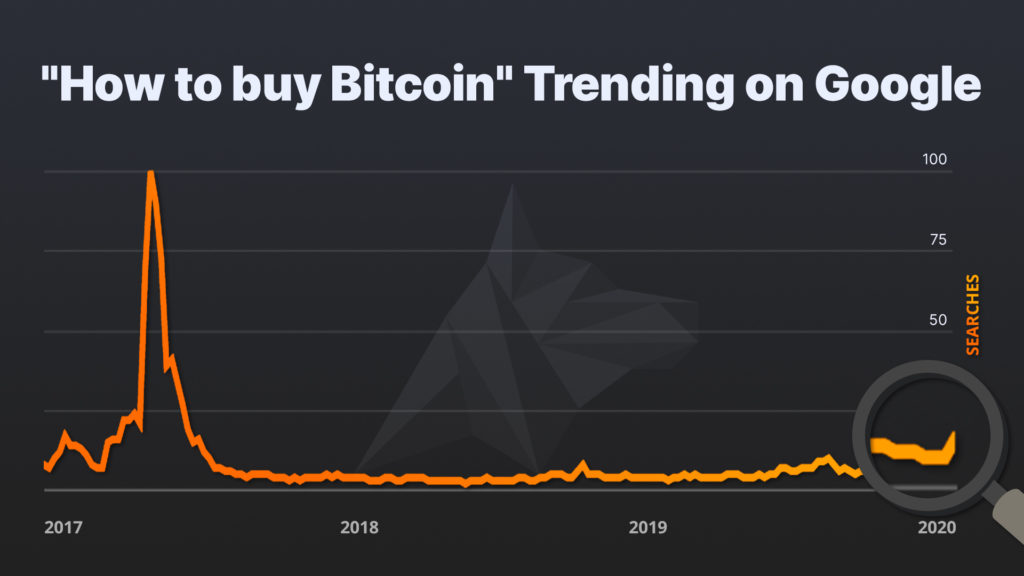Select the peak of the orange spike
The width and height of the screenshot is (1024, 576).
point(150,174)
